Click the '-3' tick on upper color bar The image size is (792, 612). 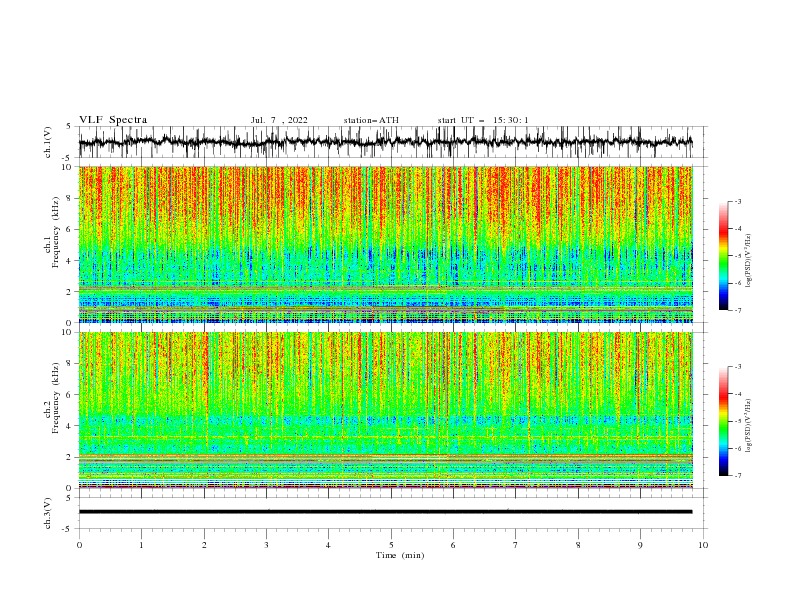click(737, 201)
